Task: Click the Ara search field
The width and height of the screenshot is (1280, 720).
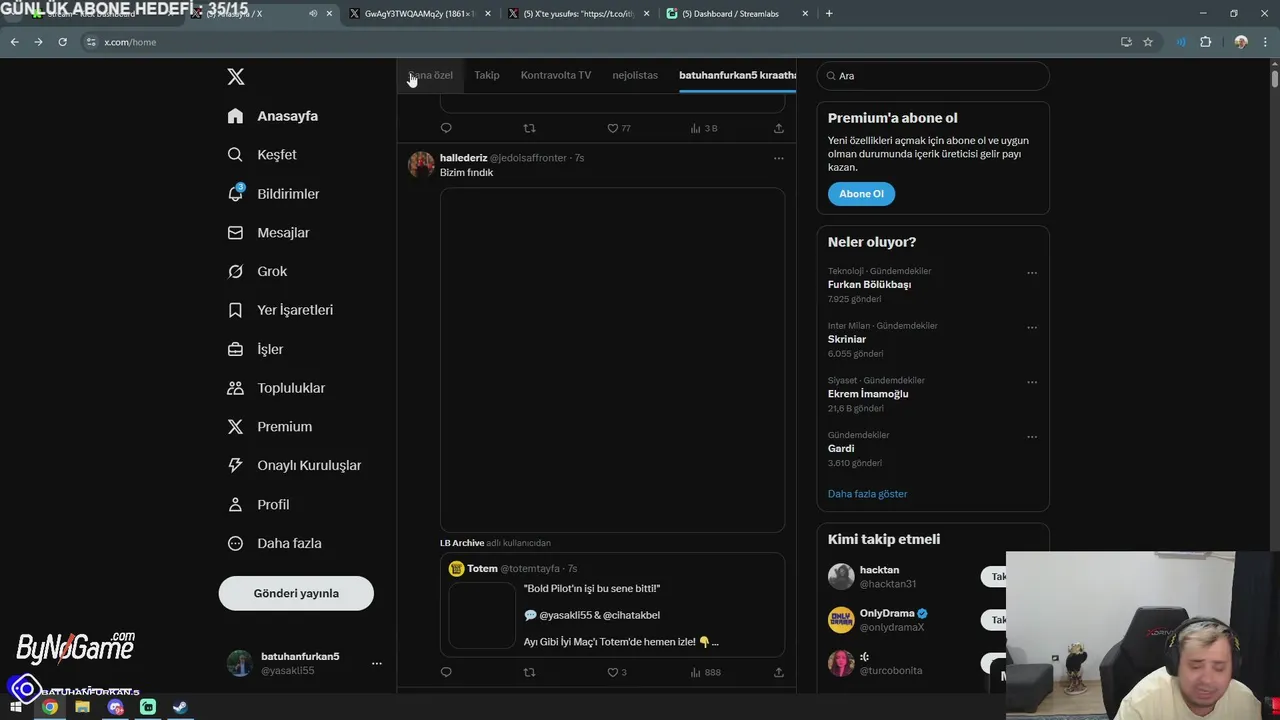Action: tap(933, 76)
